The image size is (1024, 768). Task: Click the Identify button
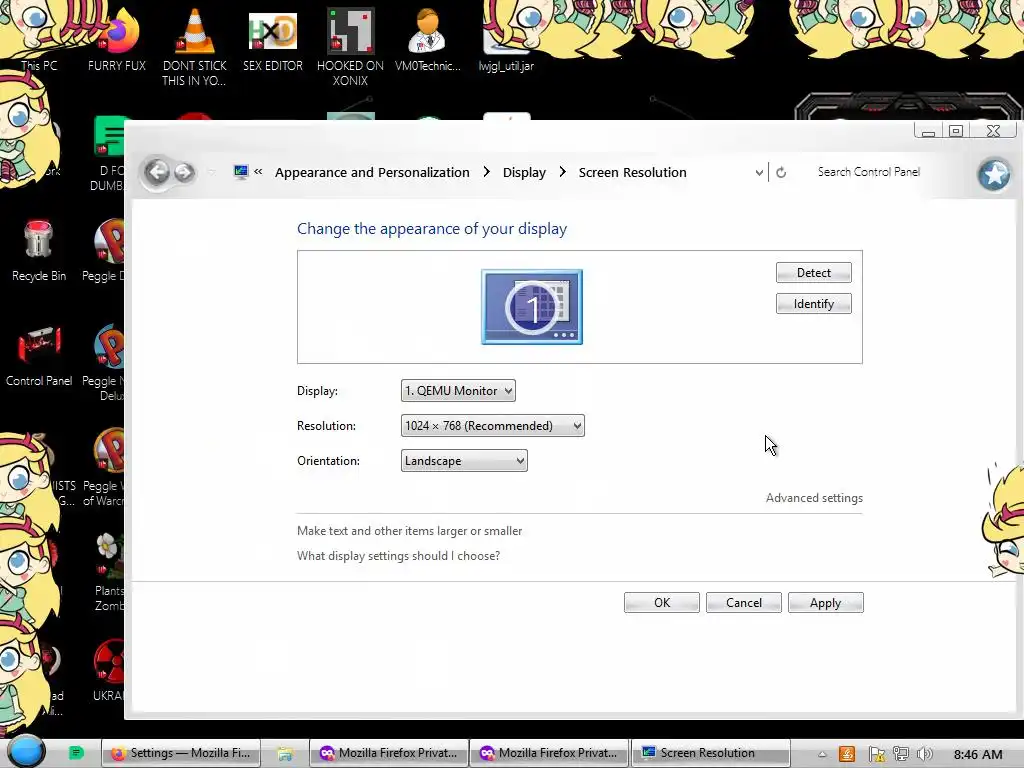coord(813,304)
